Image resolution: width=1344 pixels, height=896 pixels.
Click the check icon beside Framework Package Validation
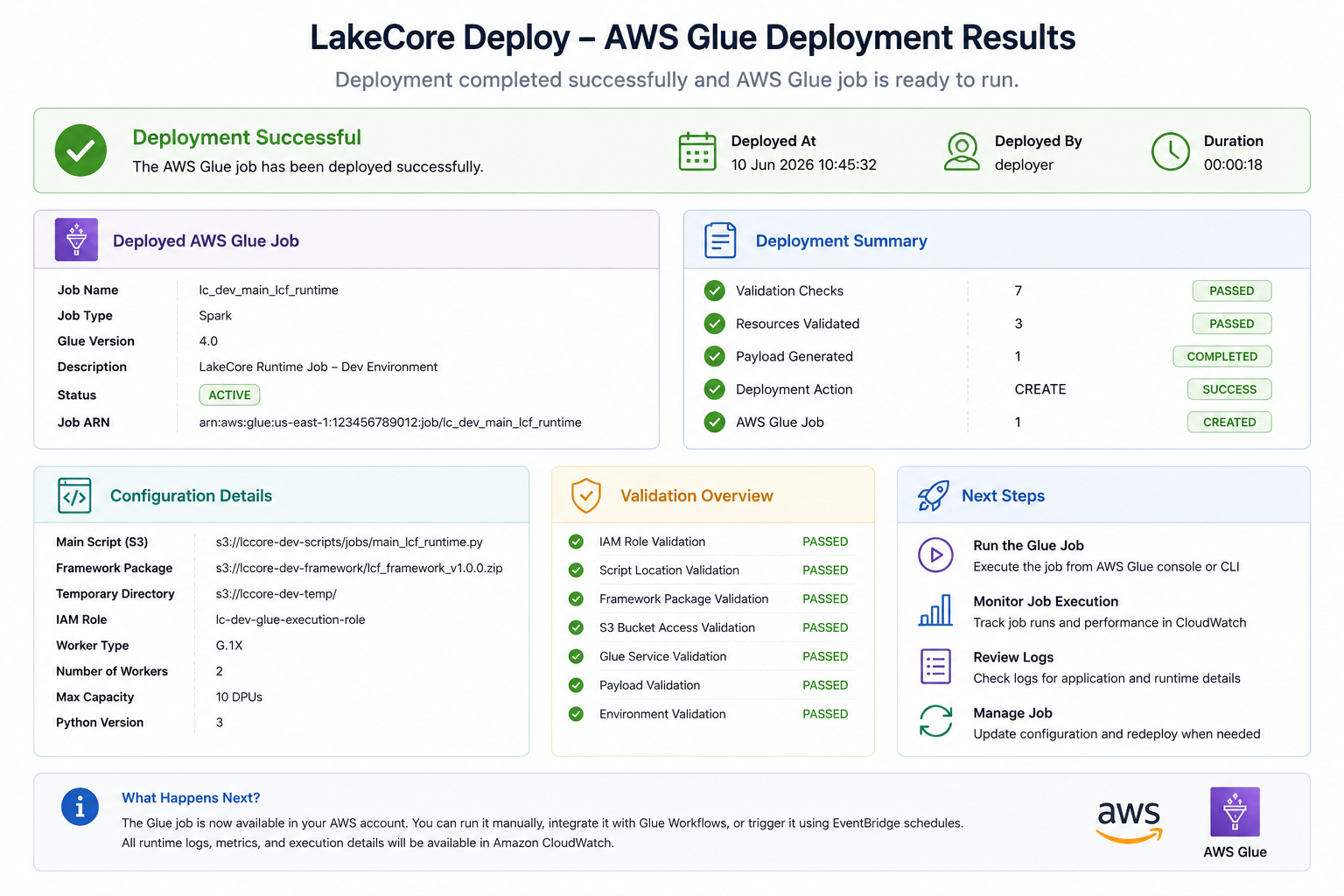(576, 599)
